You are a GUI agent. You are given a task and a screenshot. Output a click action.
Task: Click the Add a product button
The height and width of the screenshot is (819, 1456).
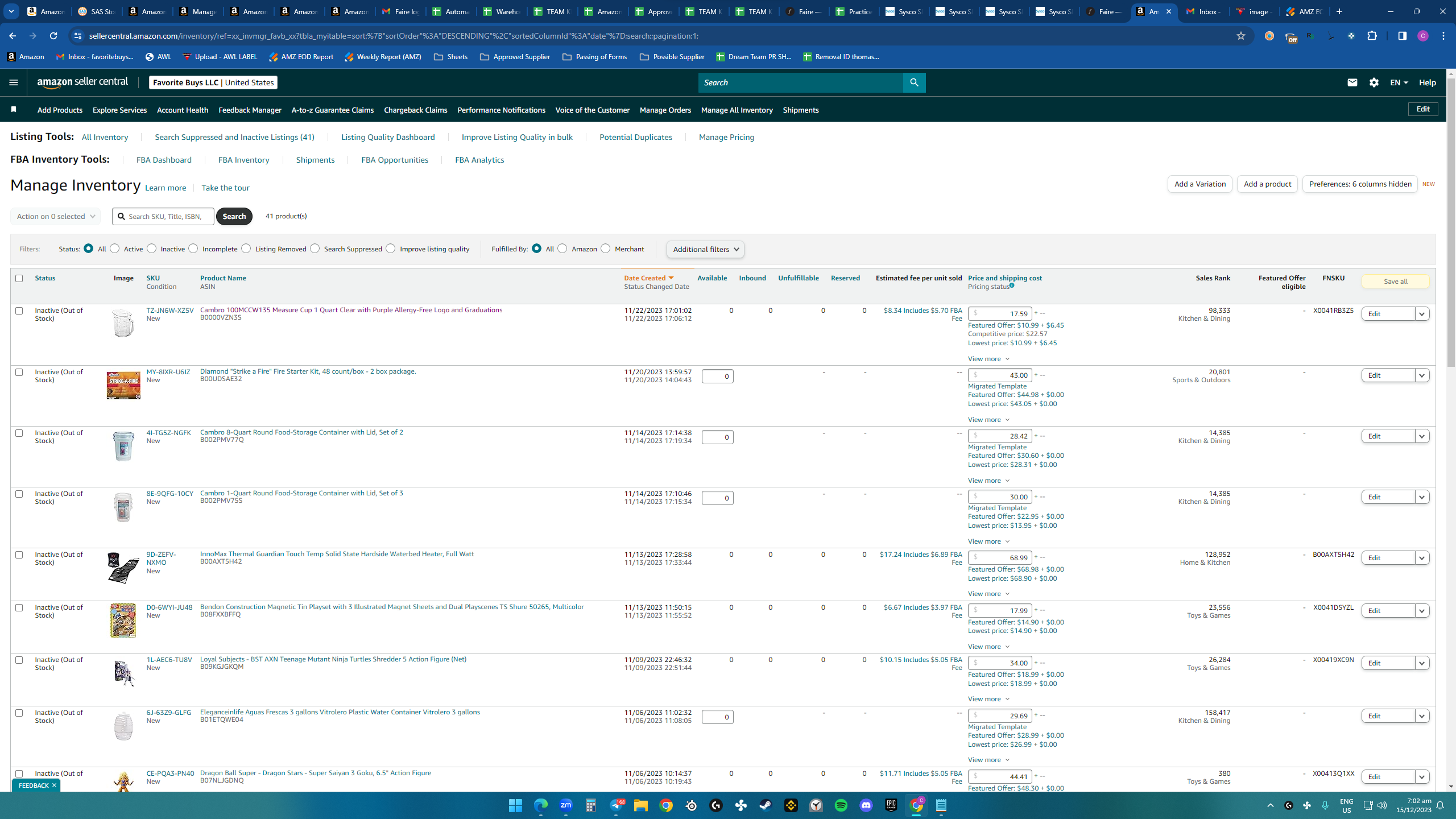[1267, 184]
